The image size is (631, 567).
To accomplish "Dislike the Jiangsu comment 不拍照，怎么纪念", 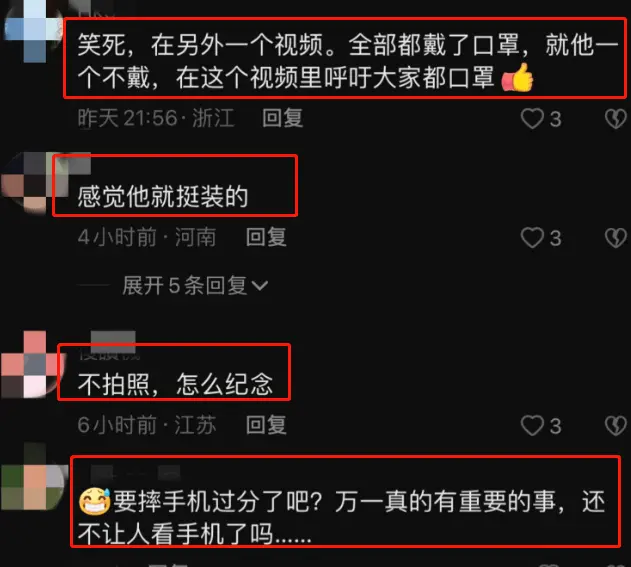I will coord(616,425).
